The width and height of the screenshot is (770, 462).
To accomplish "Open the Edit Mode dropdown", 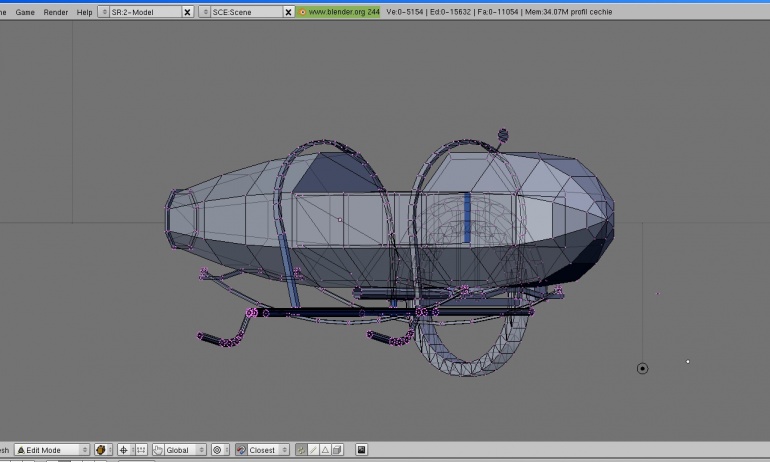I will pos(52,450).
